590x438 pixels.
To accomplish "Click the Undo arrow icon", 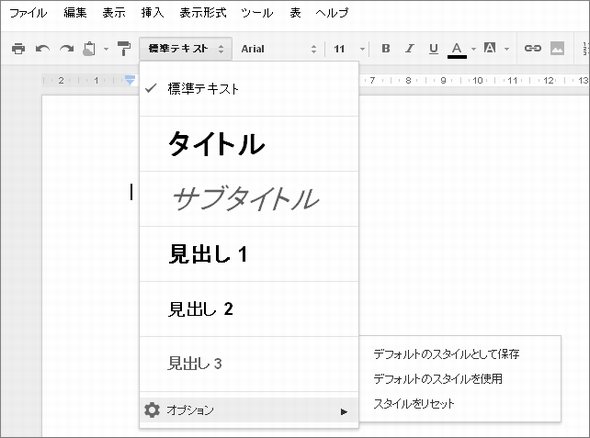I will coord(43,49).
